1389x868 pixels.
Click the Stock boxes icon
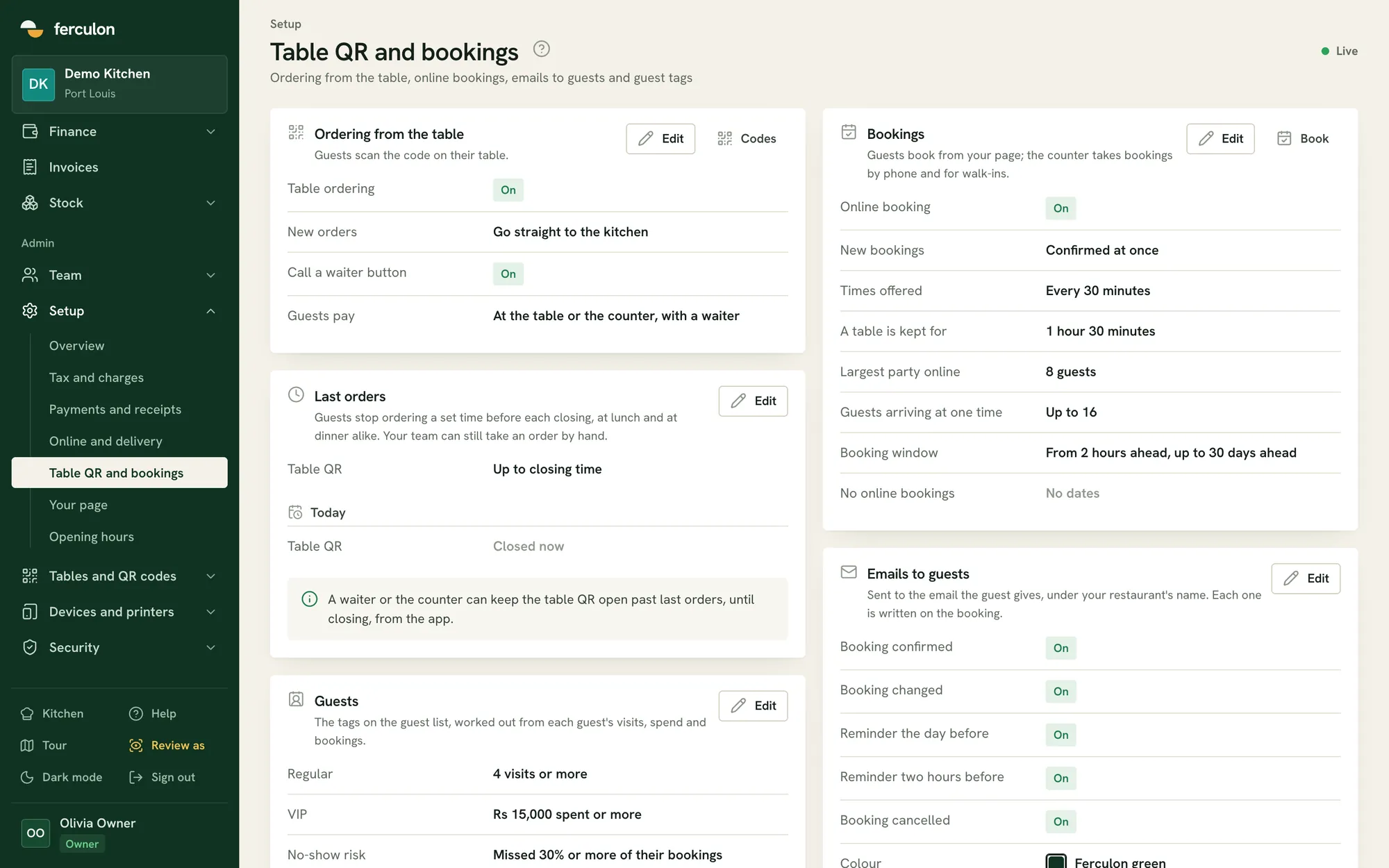point(30,203)
